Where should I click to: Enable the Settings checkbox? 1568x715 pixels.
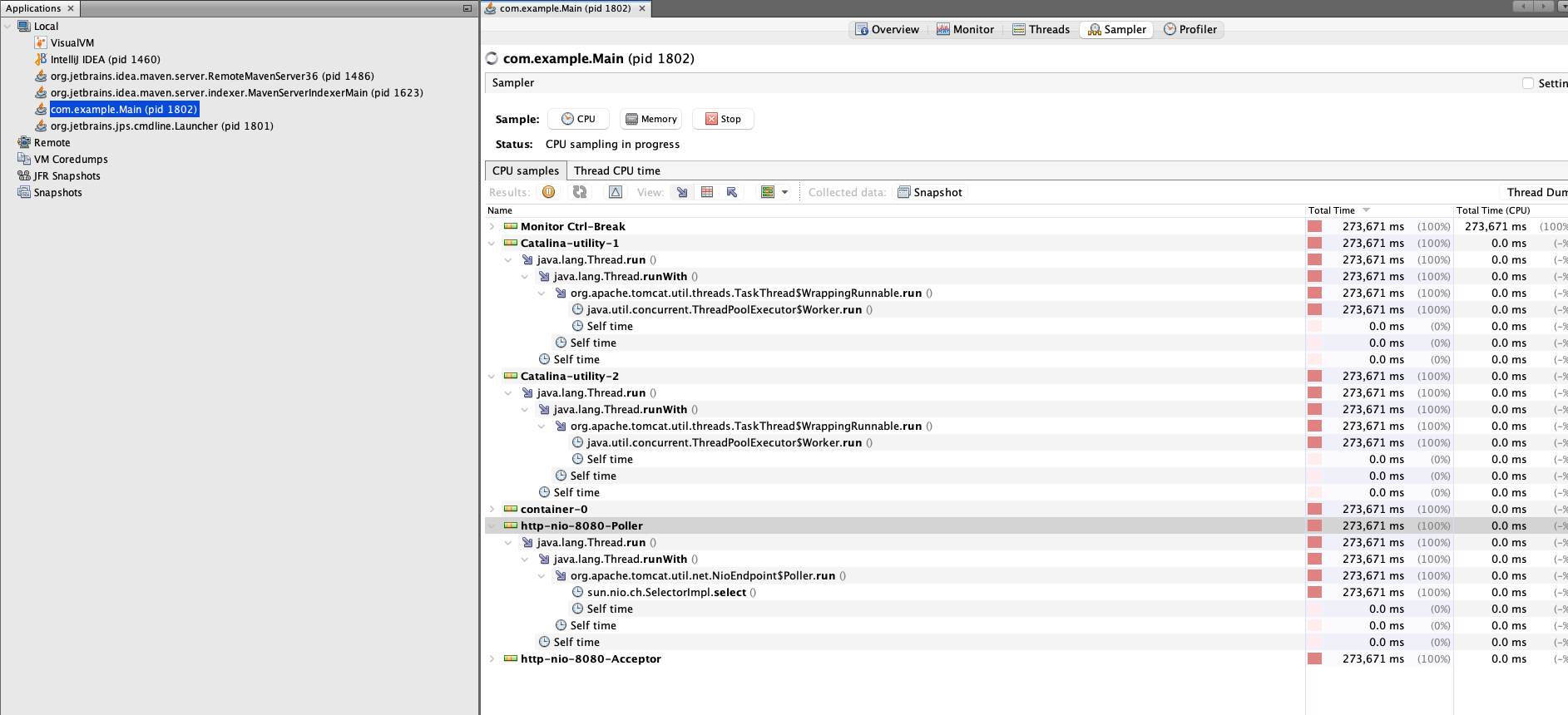[x=1528, y=83]
